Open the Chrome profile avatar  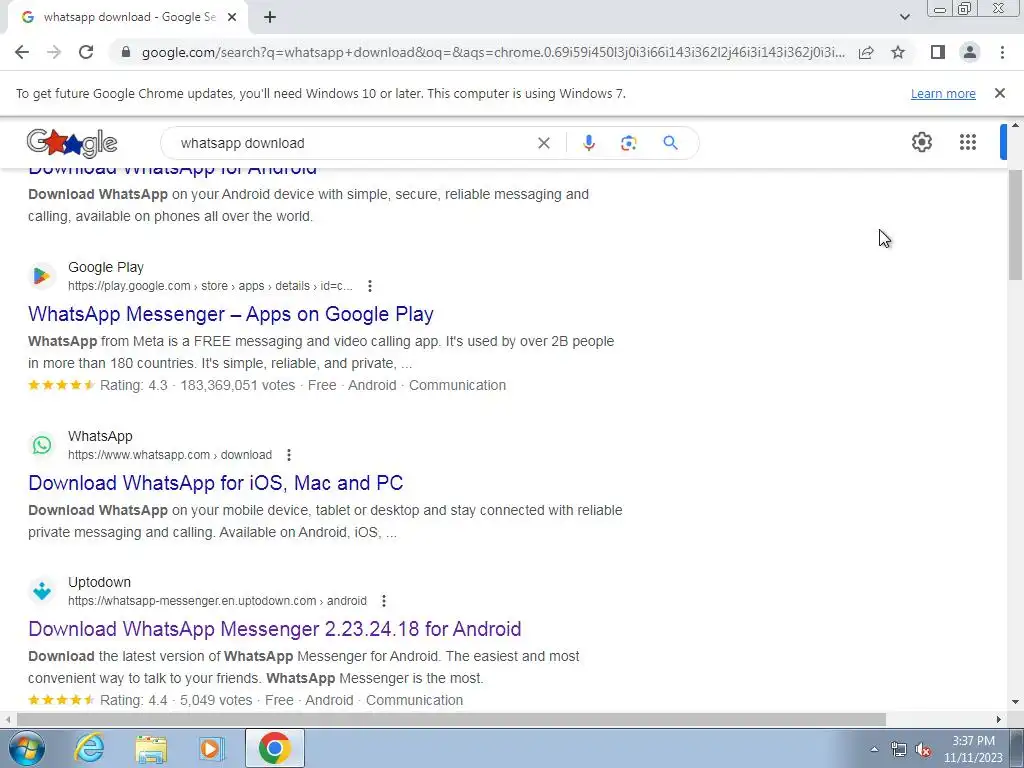pyautogui.click(x=970, y=52)
